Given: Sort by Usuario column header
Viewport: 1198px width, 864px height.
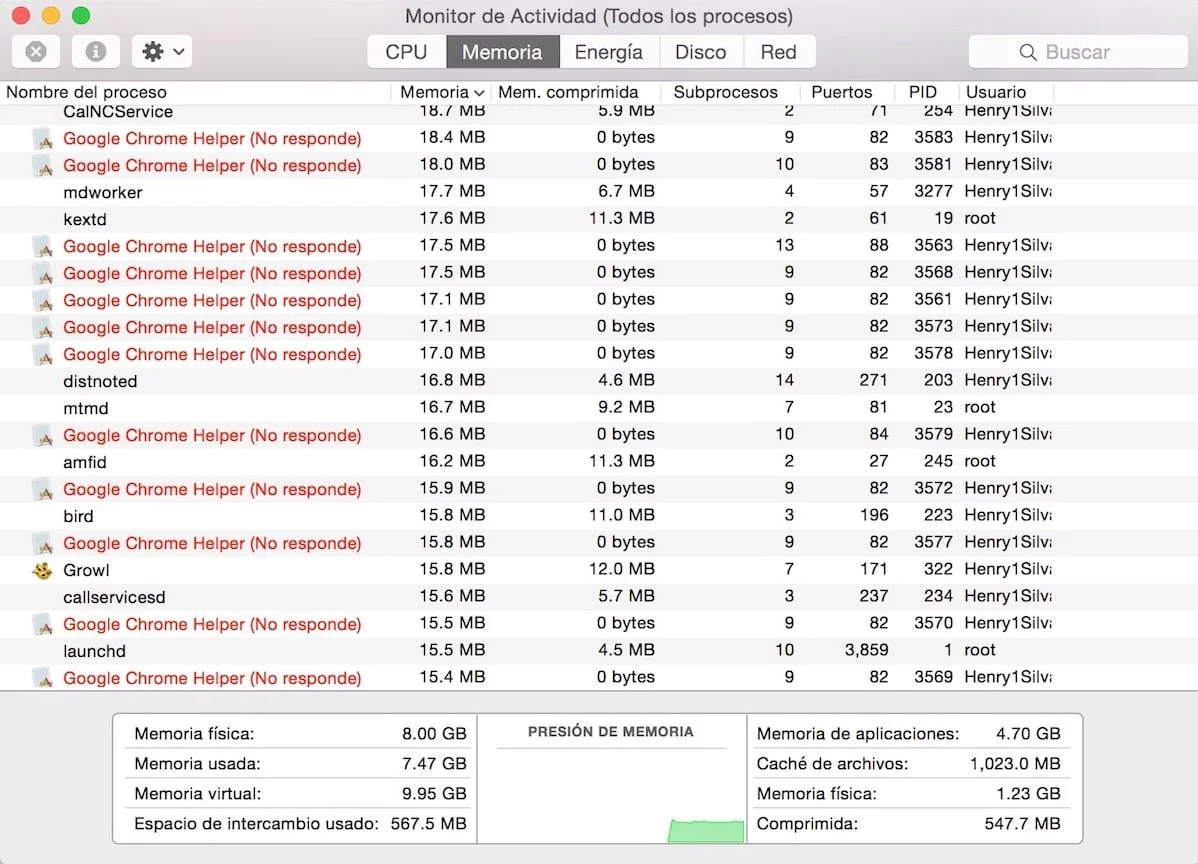Looking at the screenshot, I should pyautogui.click(x=1005, y=92).
